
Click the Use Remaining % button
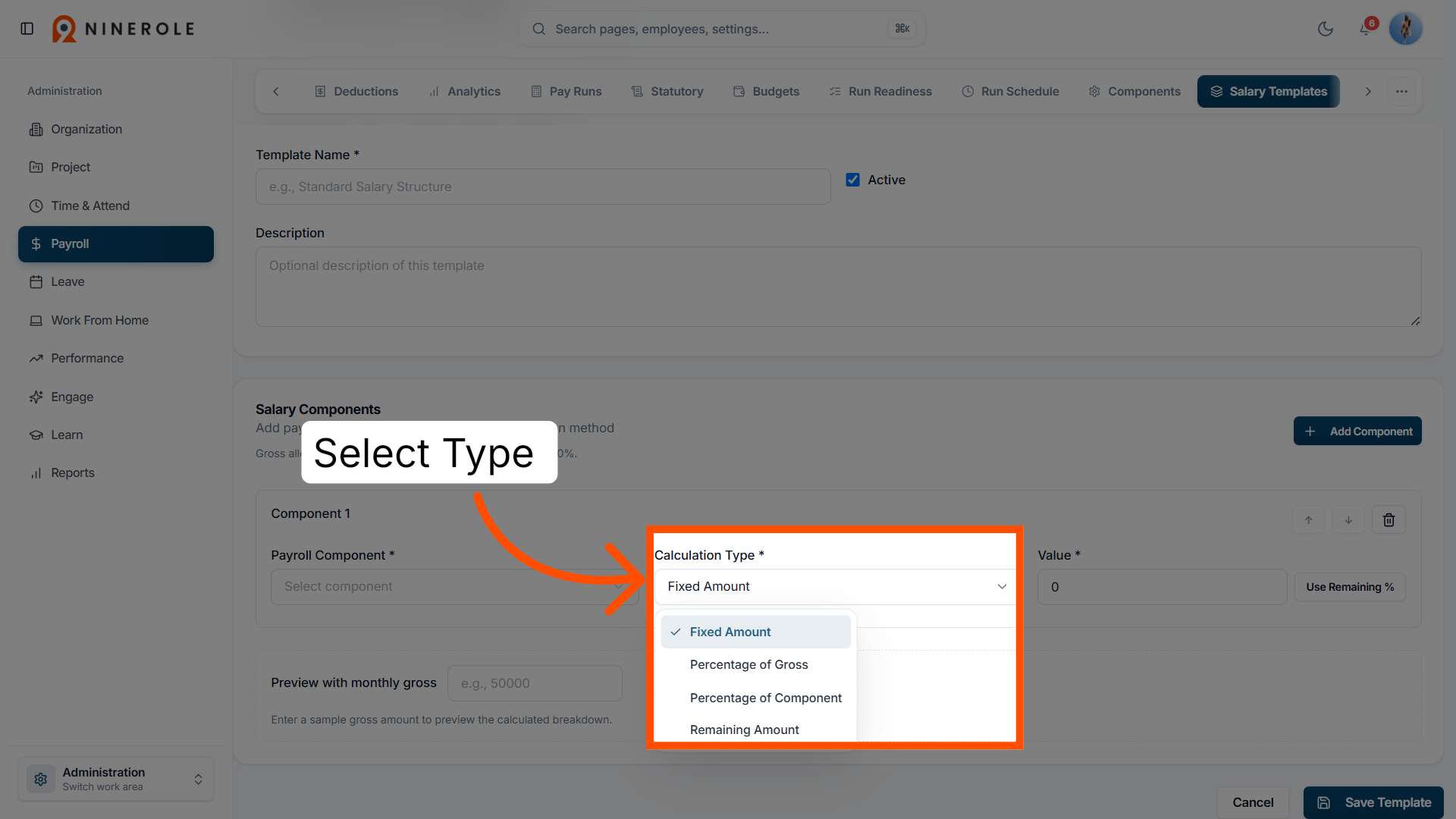click(x=1350, y=588)
